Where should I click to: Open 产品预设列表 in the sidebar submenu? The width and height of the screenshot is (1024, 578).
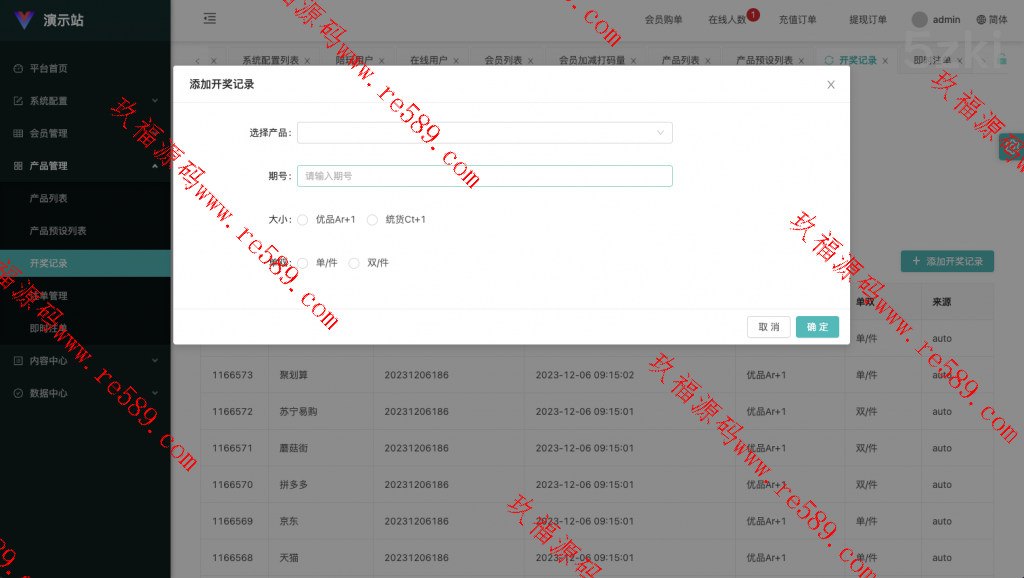click(x=58, y=231)
